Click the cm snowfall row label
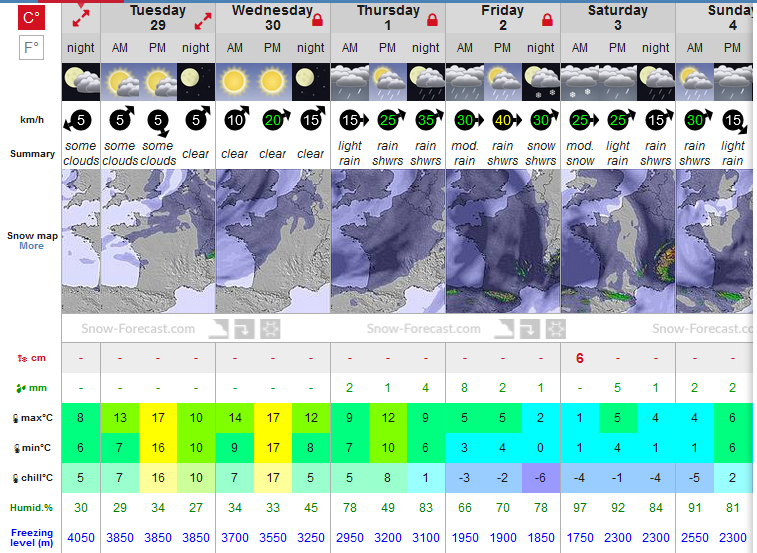Viewport: 757px width, 553px height. coord(31,358)
